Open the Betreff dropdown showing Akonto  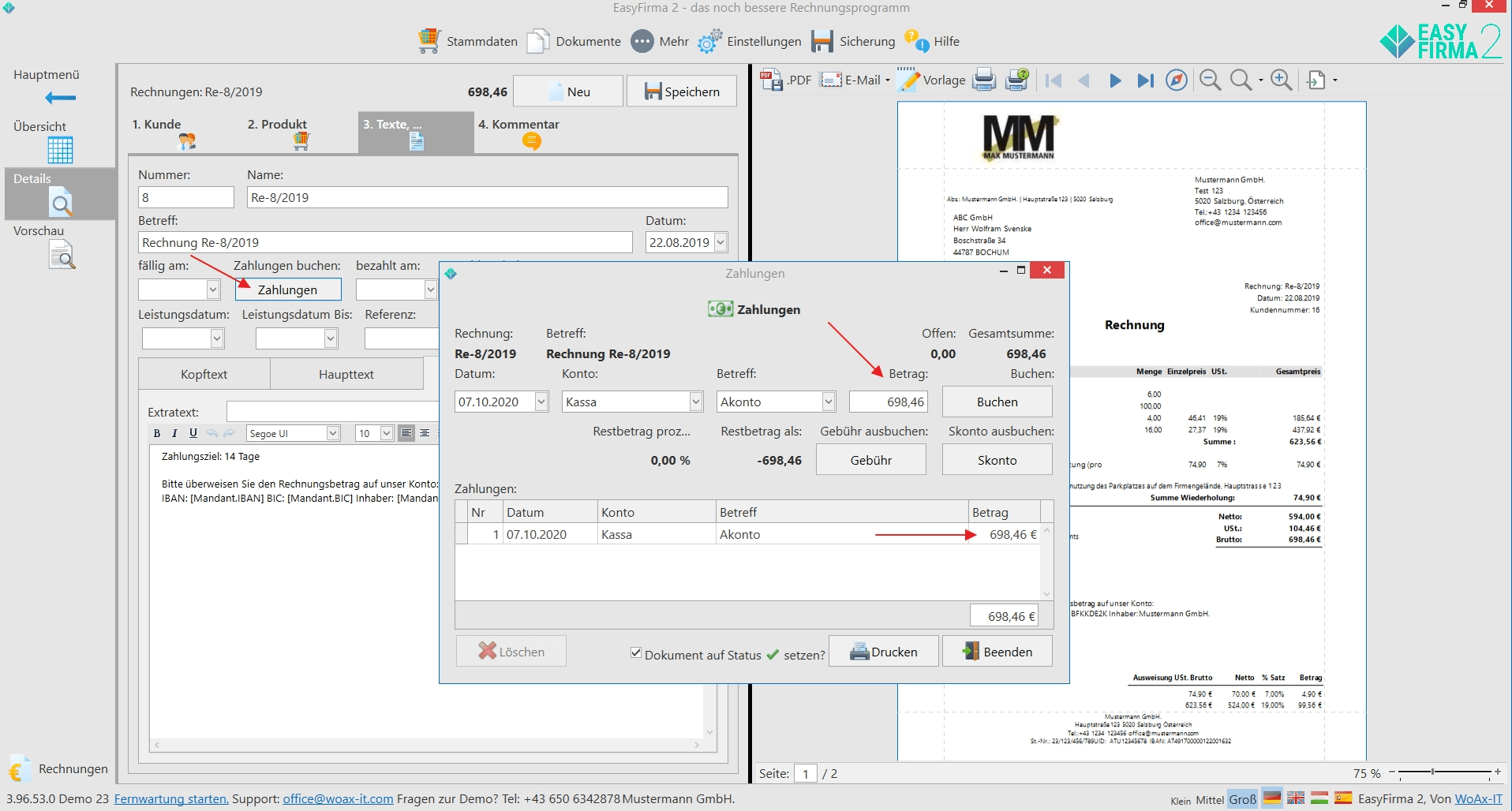click(x=828, y=402)
